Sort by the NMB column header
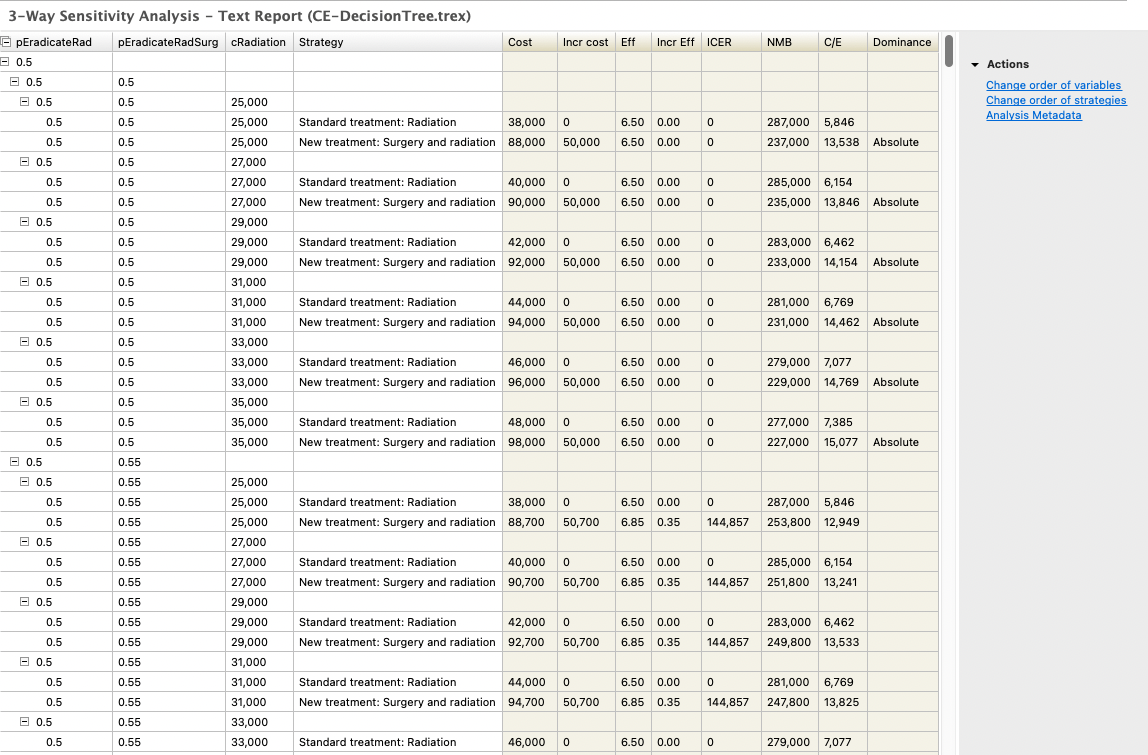Image resolution: width=1148 pixels, height=755 pixels. (789, 42)
